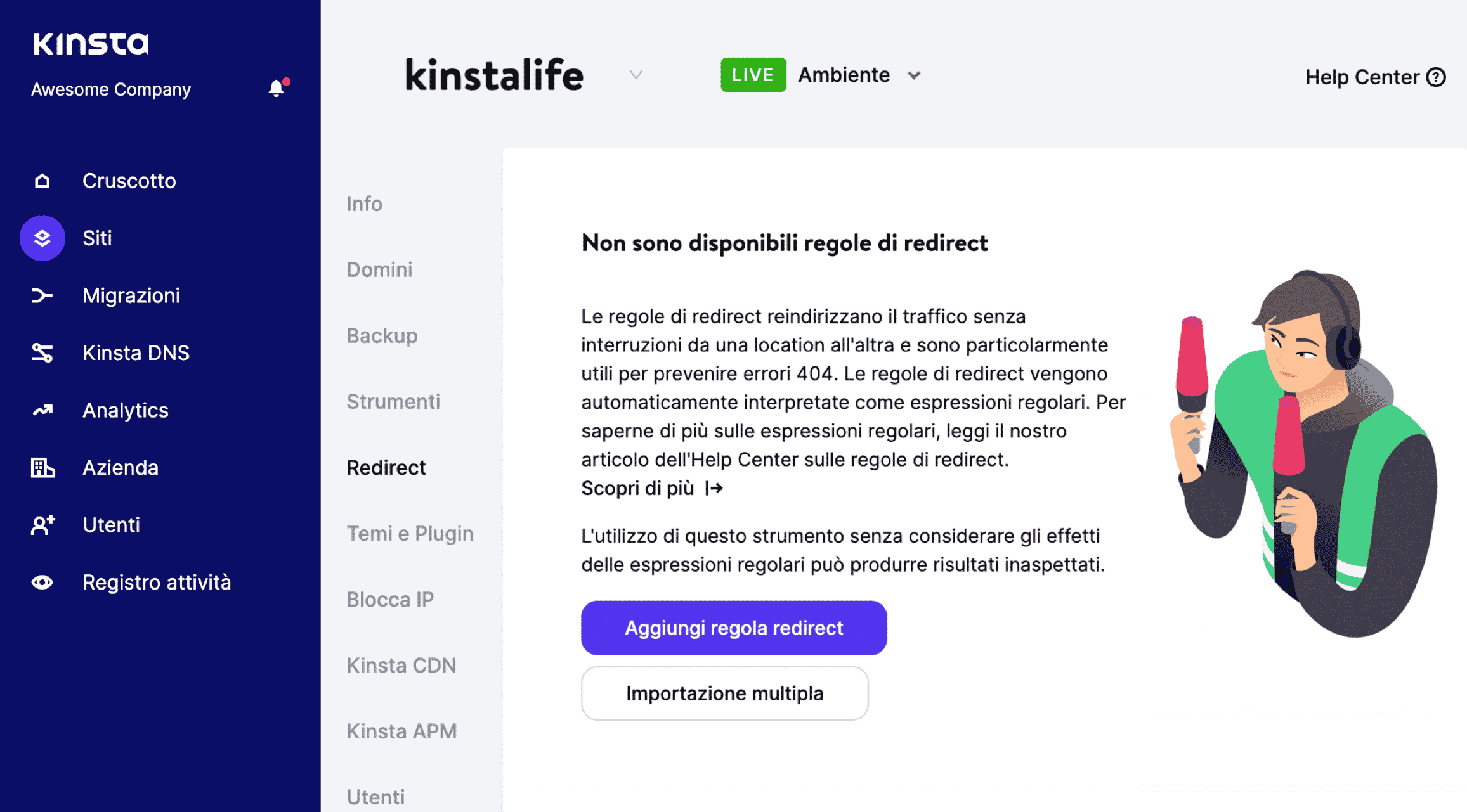Open Kinsta DNS from sidebar icon

(42, 353)
